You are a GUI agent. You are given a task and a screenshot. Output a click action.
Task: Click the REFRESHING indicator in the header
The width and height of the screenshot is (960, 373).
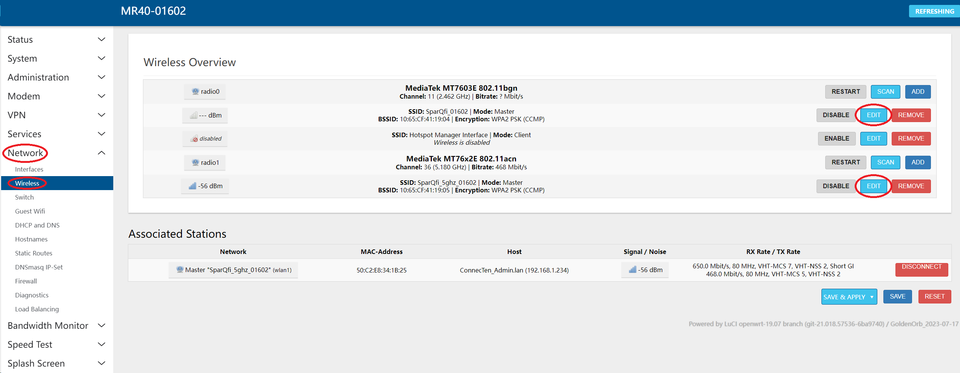934,12
